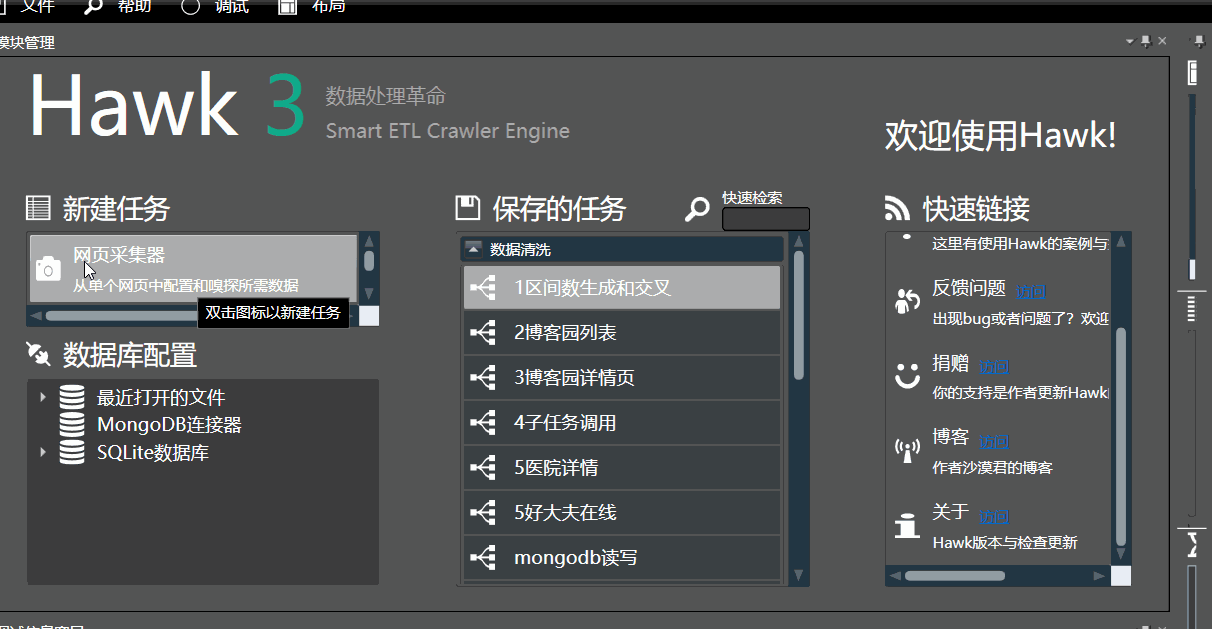This screenshot has width=1212, height=629.
Task: Open the 博客 访问 link
Action: [993, 441]
